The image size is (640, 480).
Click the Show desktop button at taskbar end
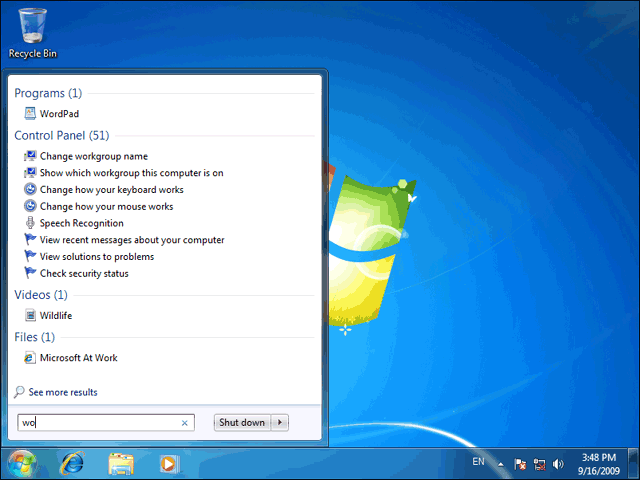(x=633, y=464)
